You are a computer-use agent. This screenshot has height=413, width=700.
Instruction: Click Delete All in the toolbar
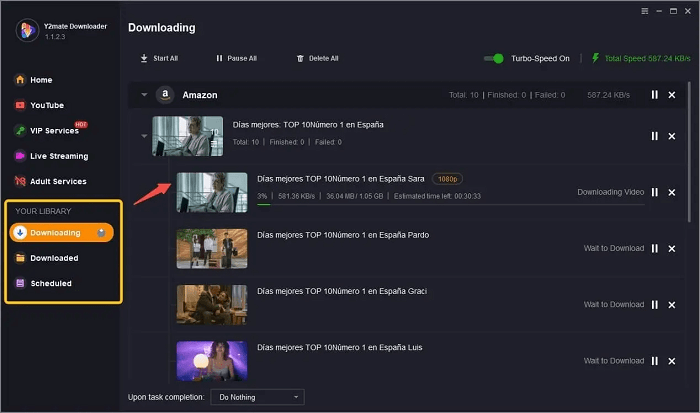click(317, 59)
